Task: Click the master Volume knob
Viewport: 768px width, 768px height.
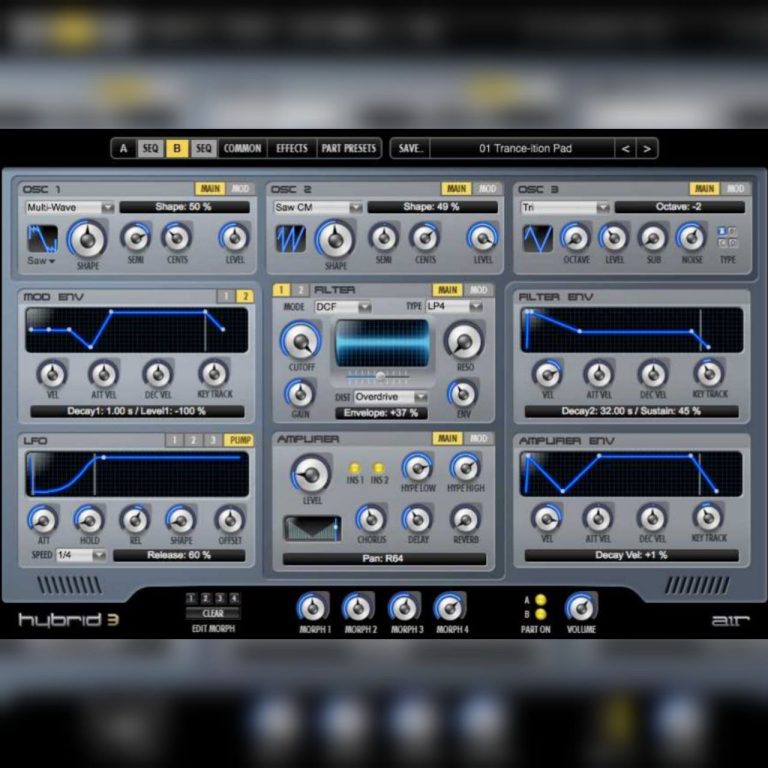Action: (x=581, y=608)
